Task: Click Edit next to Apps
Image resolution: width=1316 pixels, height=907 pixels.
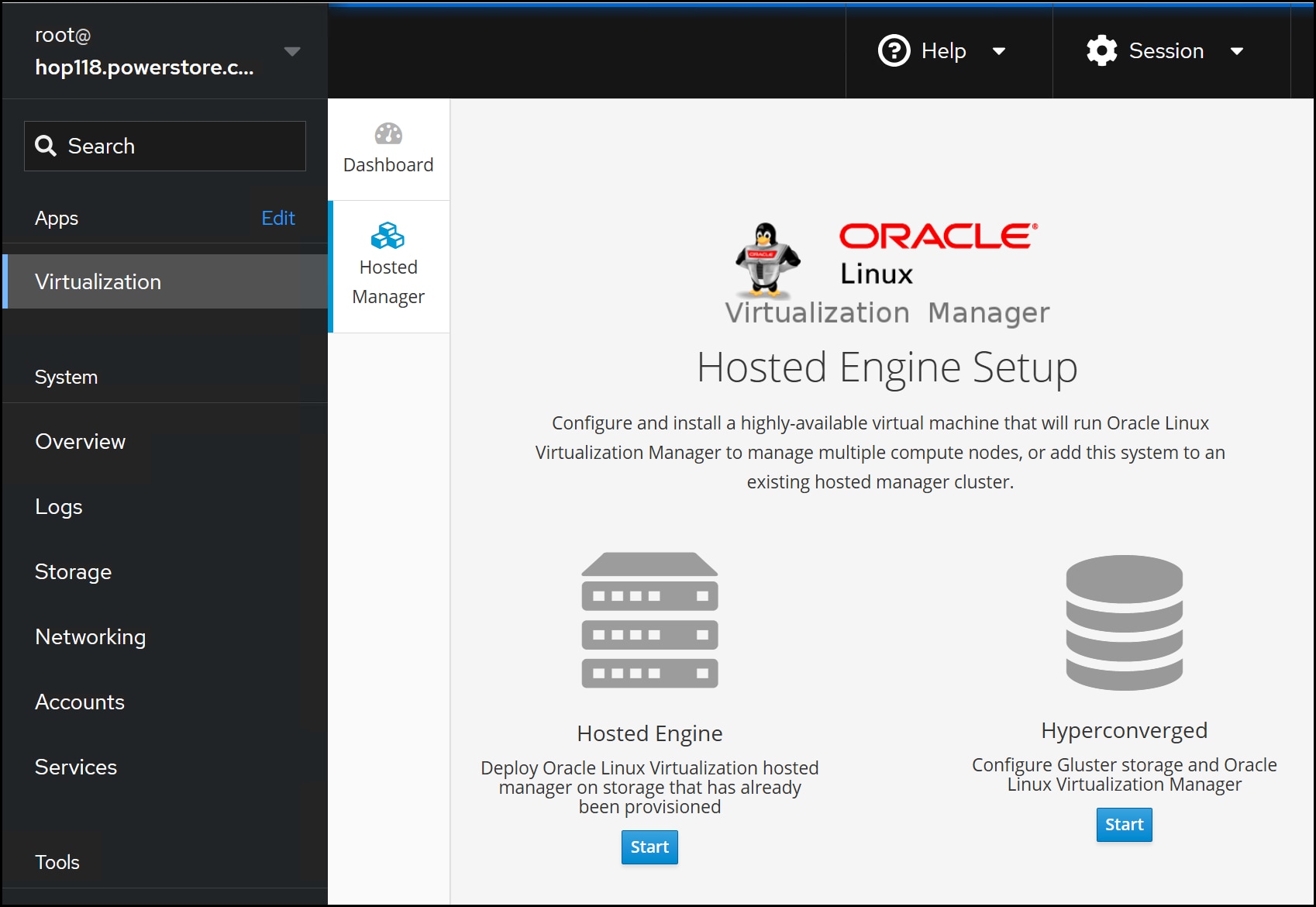Action: [278, 218]
